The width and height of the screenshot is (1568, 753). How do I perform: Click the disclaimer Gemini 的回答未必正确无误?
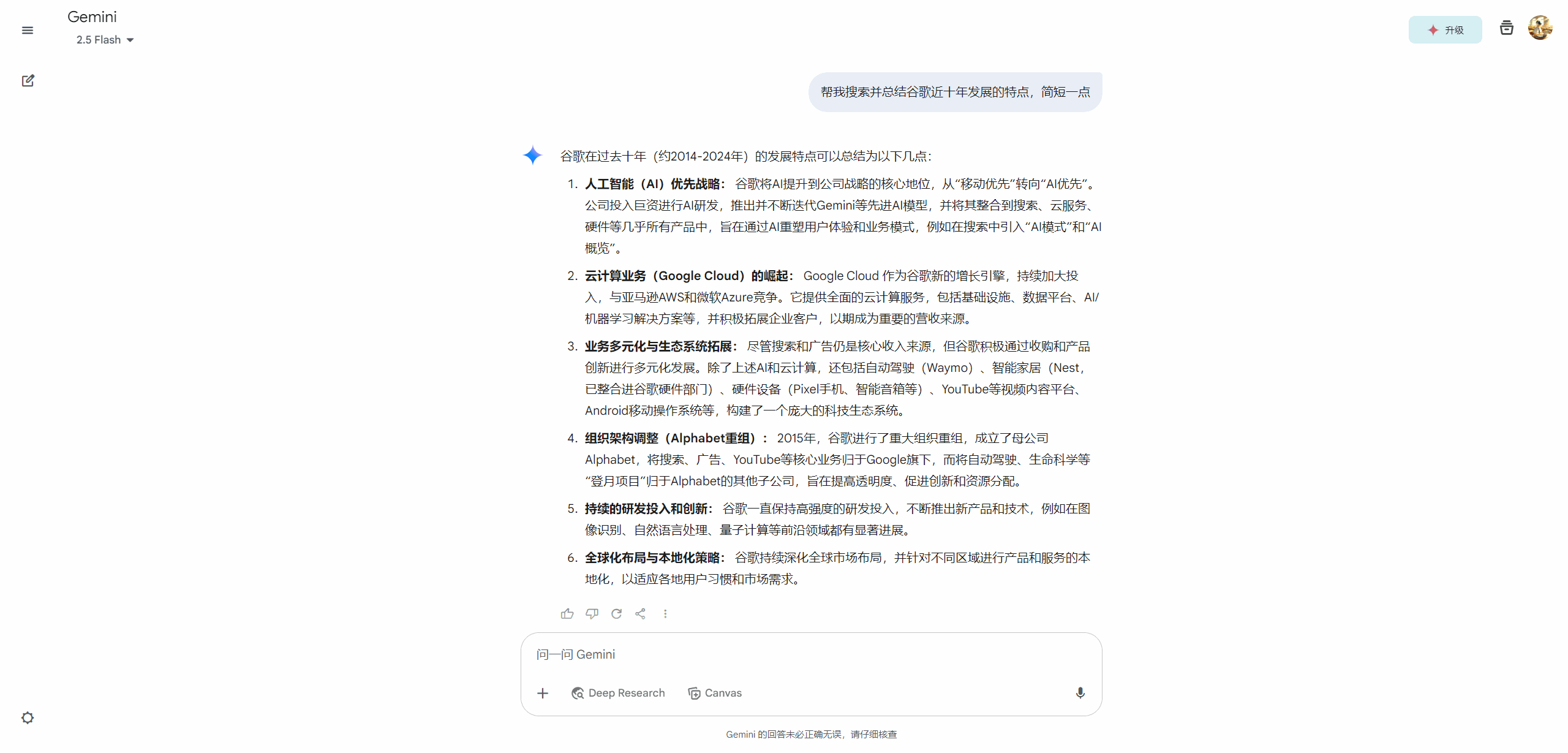(x=811, y=734)
